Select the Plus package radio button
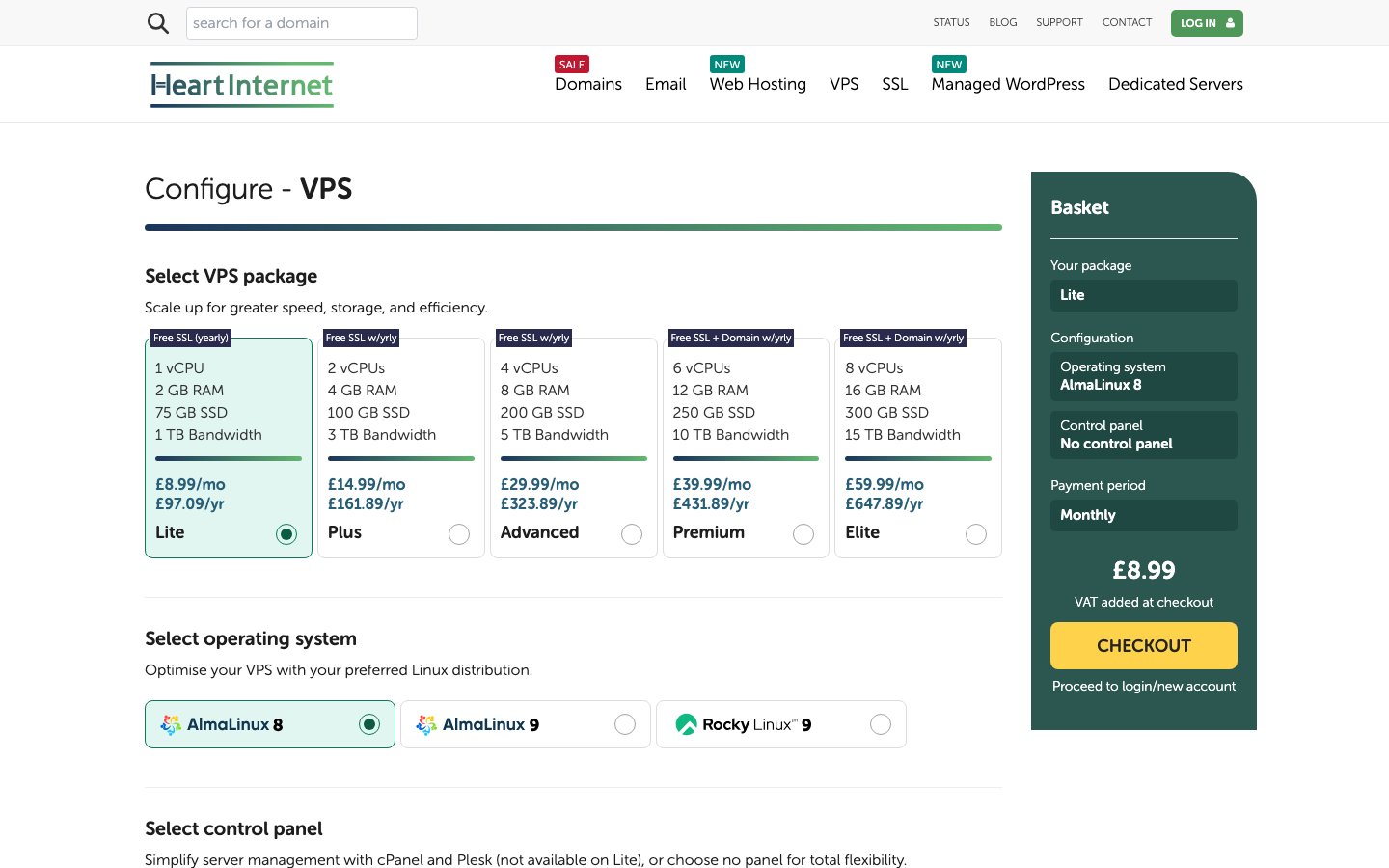This screenshot has width=1389, height=868. pos(459,534)
